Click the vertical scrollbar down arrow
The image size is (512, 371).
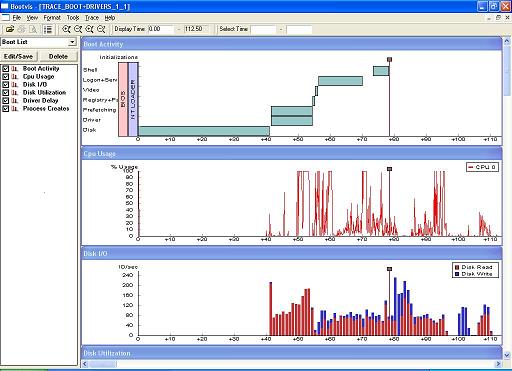[x=507, y=355]
